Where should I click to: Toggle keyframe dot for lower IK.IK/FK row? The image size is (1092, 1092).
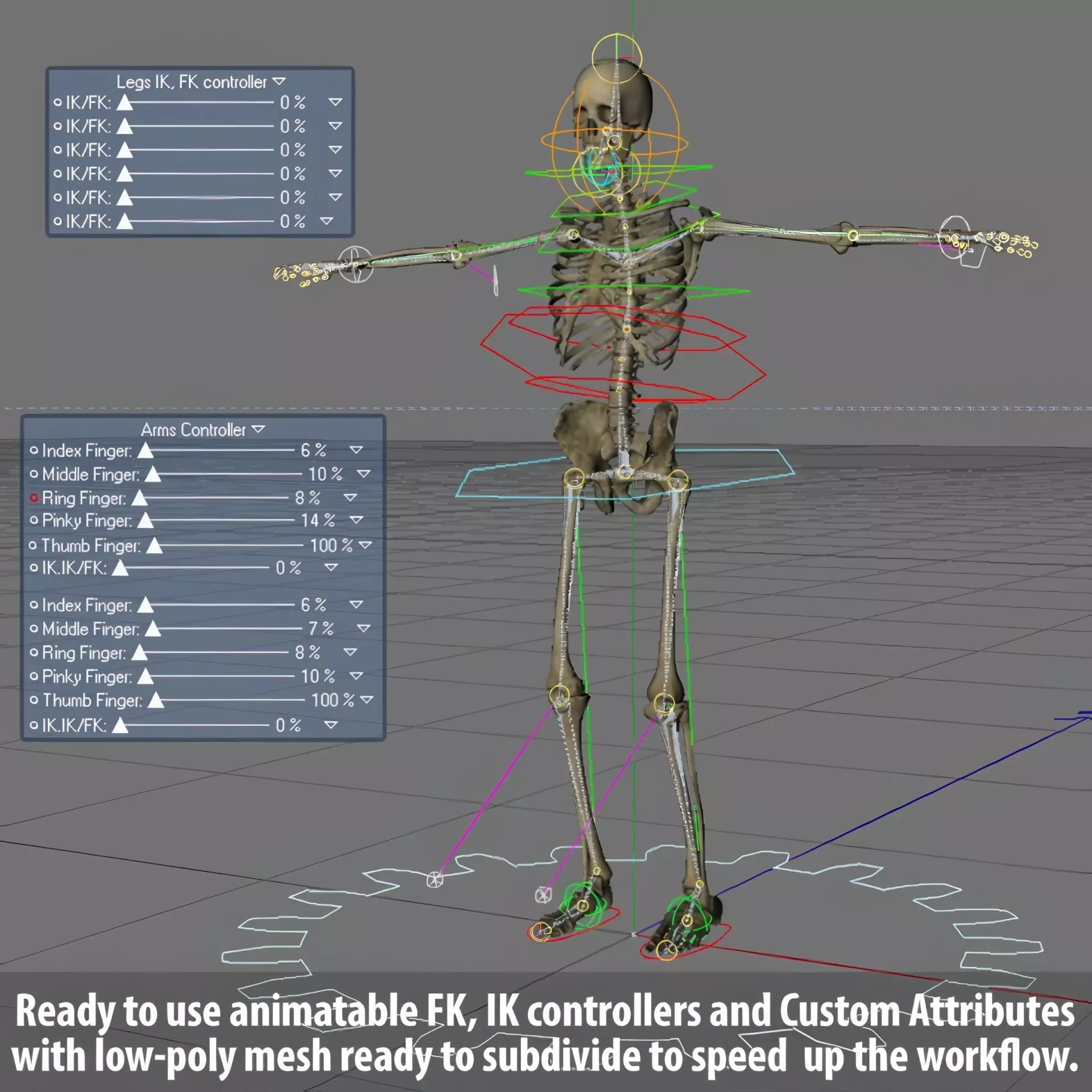pyautogui.click(x=34, y=725)
